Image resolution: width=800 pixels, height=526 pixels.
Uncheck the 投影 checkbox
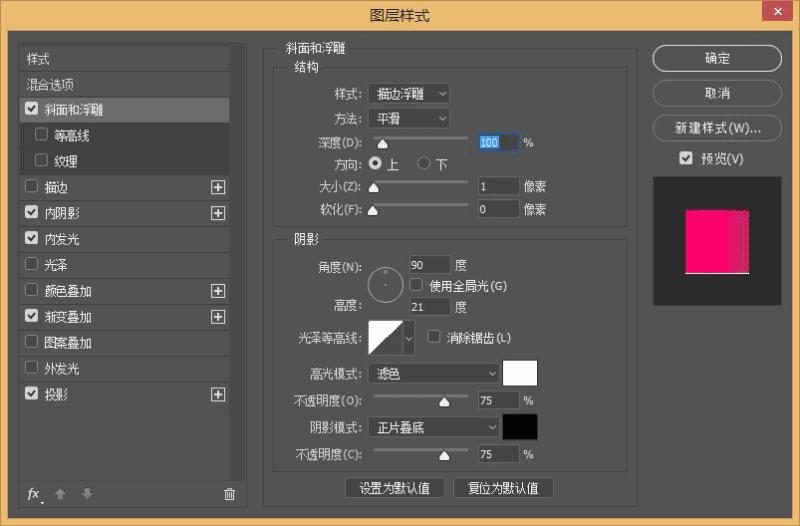(x=32, y=393)
